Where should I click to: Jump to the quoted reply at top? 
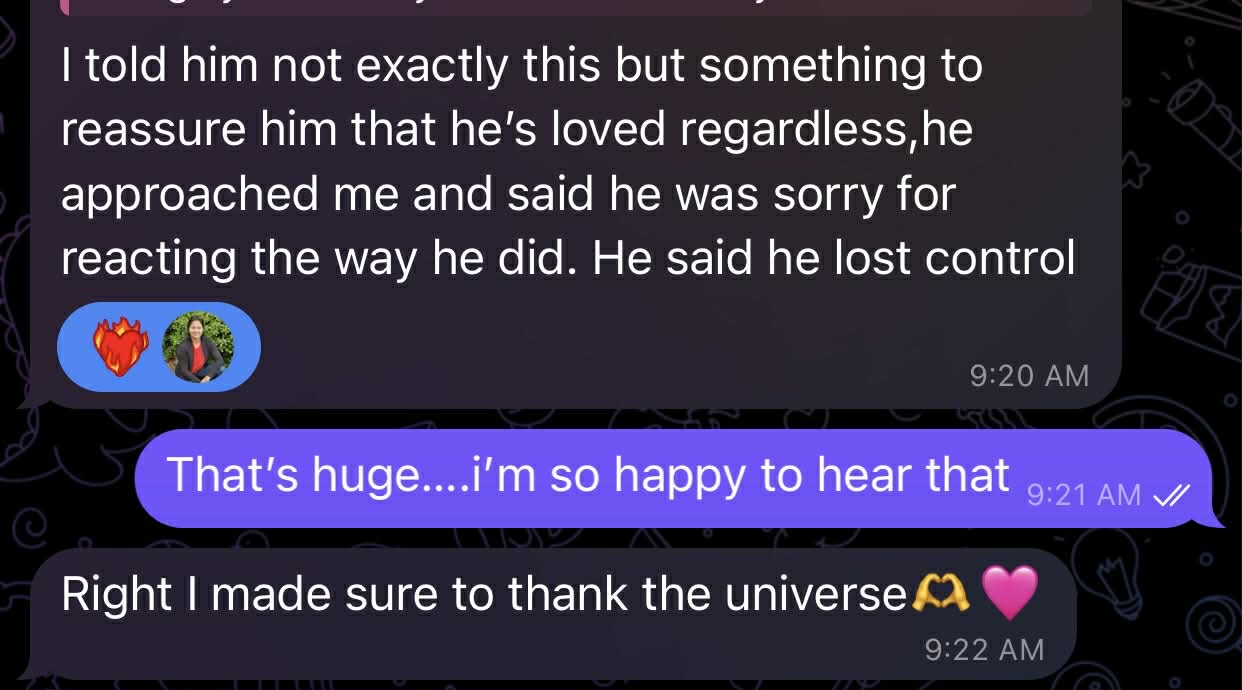[575, 6]
